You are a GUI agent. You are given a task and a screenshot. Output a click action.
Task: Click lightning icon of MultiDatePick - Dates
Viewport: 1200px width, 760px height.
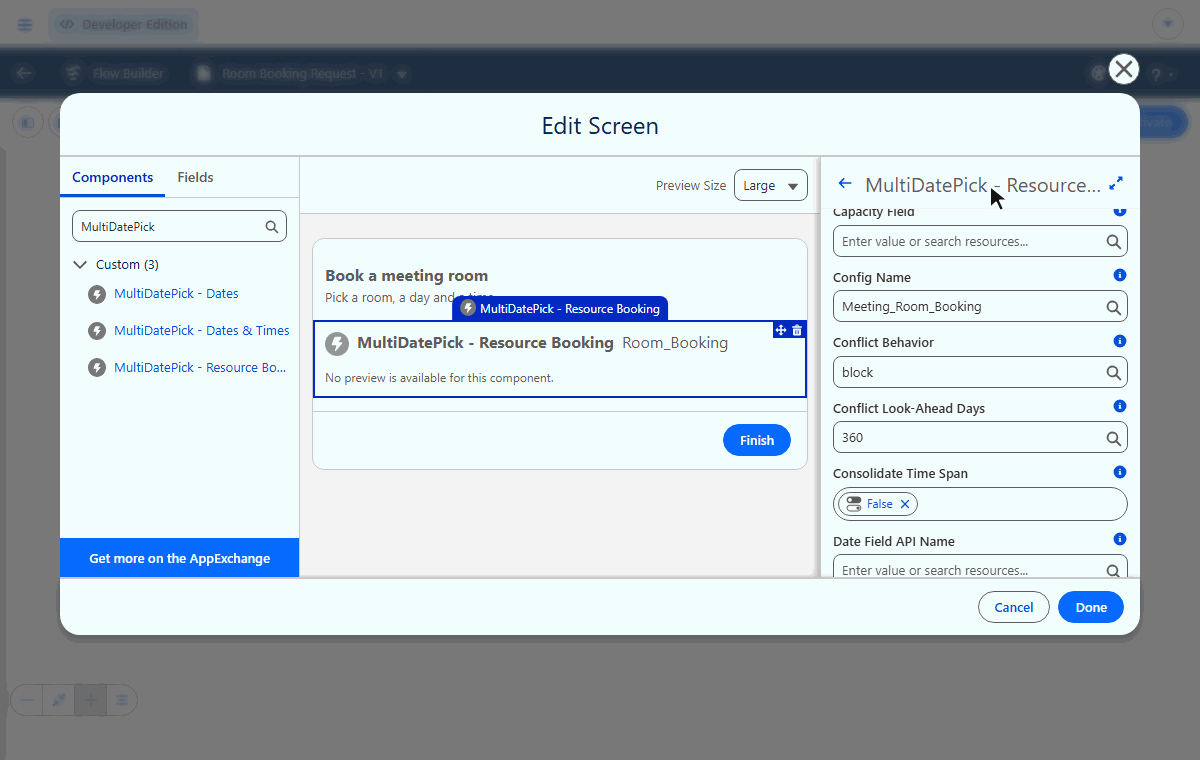pos(97,294)
